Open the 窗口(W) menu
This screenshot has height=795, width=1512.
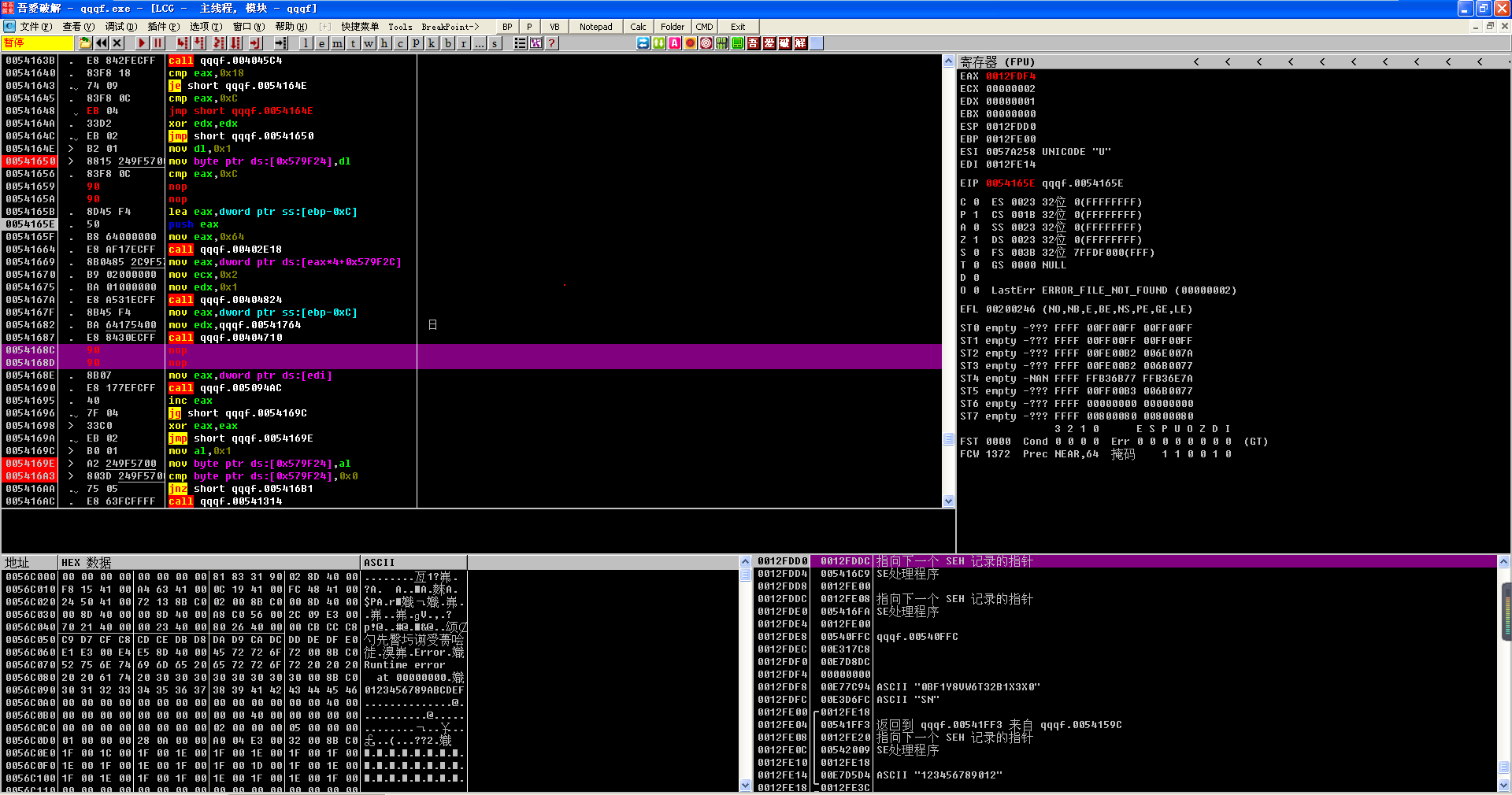(x=249, y=27)
